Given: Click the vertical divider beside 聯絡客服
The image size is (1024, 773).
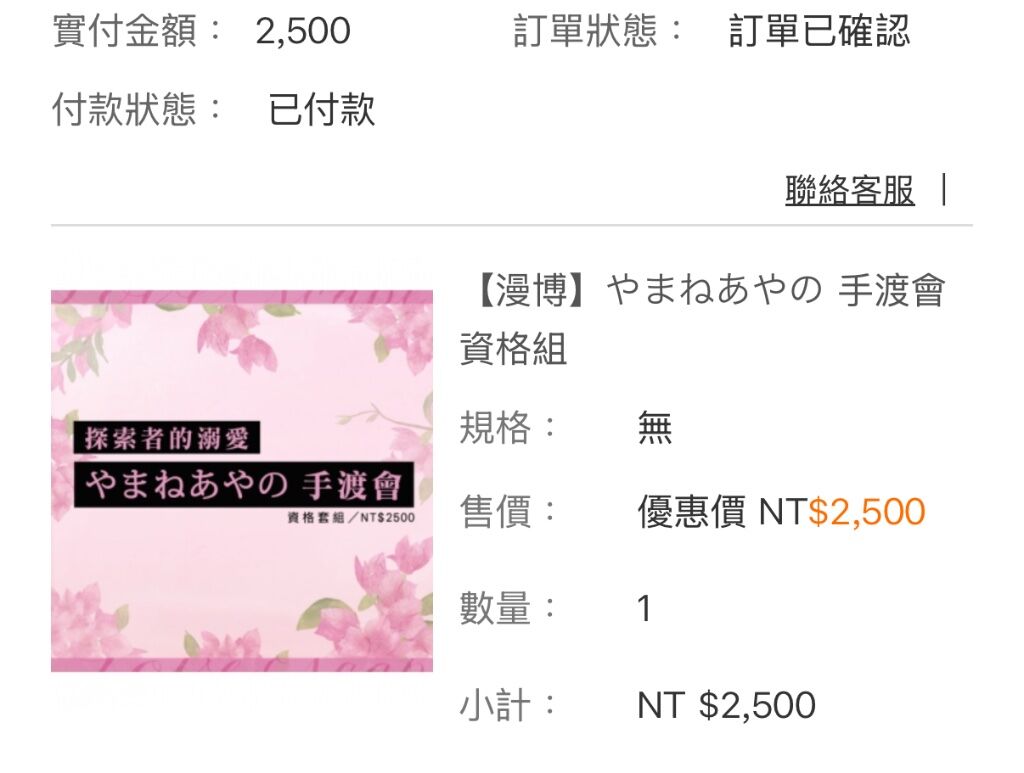Looking at the screenshot, I should [x=944, y=190].
